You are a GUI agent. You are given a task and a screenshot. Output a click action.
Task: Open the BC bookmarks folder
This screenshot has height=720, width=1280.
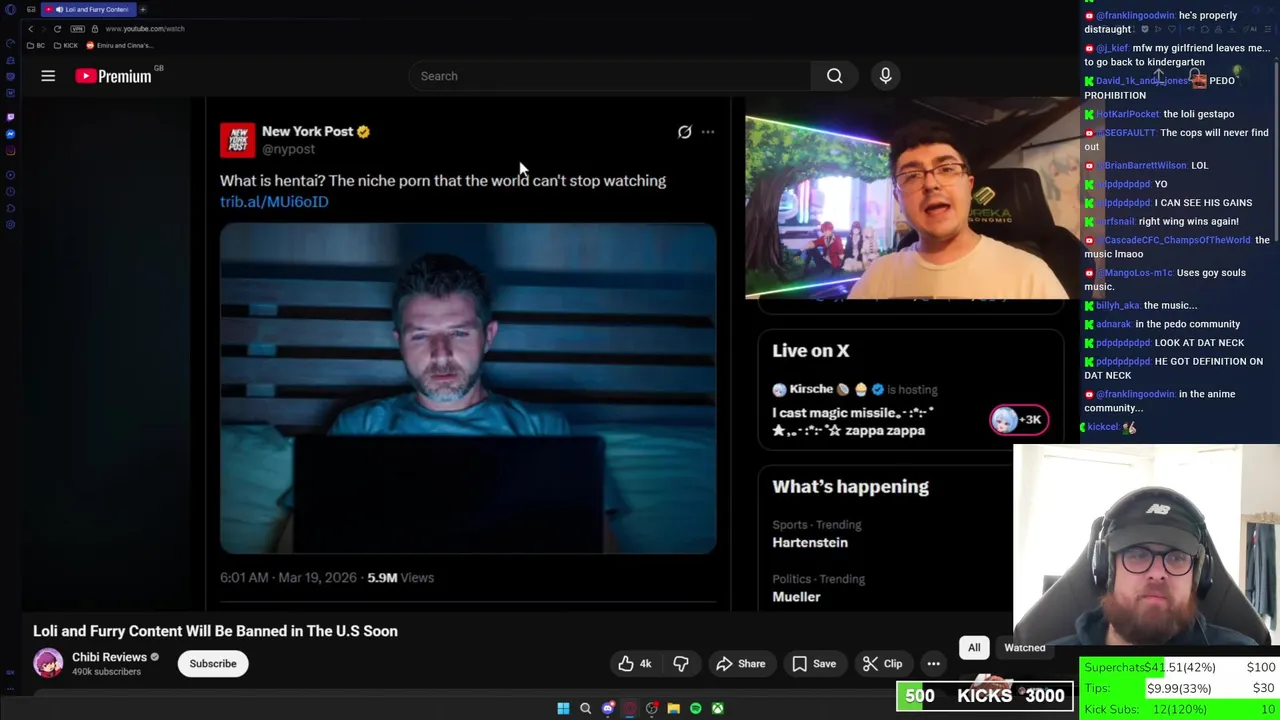point(36,45)
